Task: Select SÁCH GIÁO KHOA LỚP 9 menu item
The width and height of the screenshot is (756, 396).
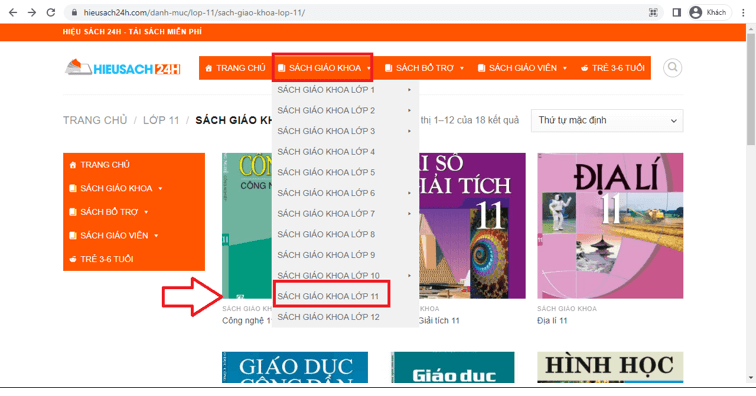Action: click(x=345, y=255)
